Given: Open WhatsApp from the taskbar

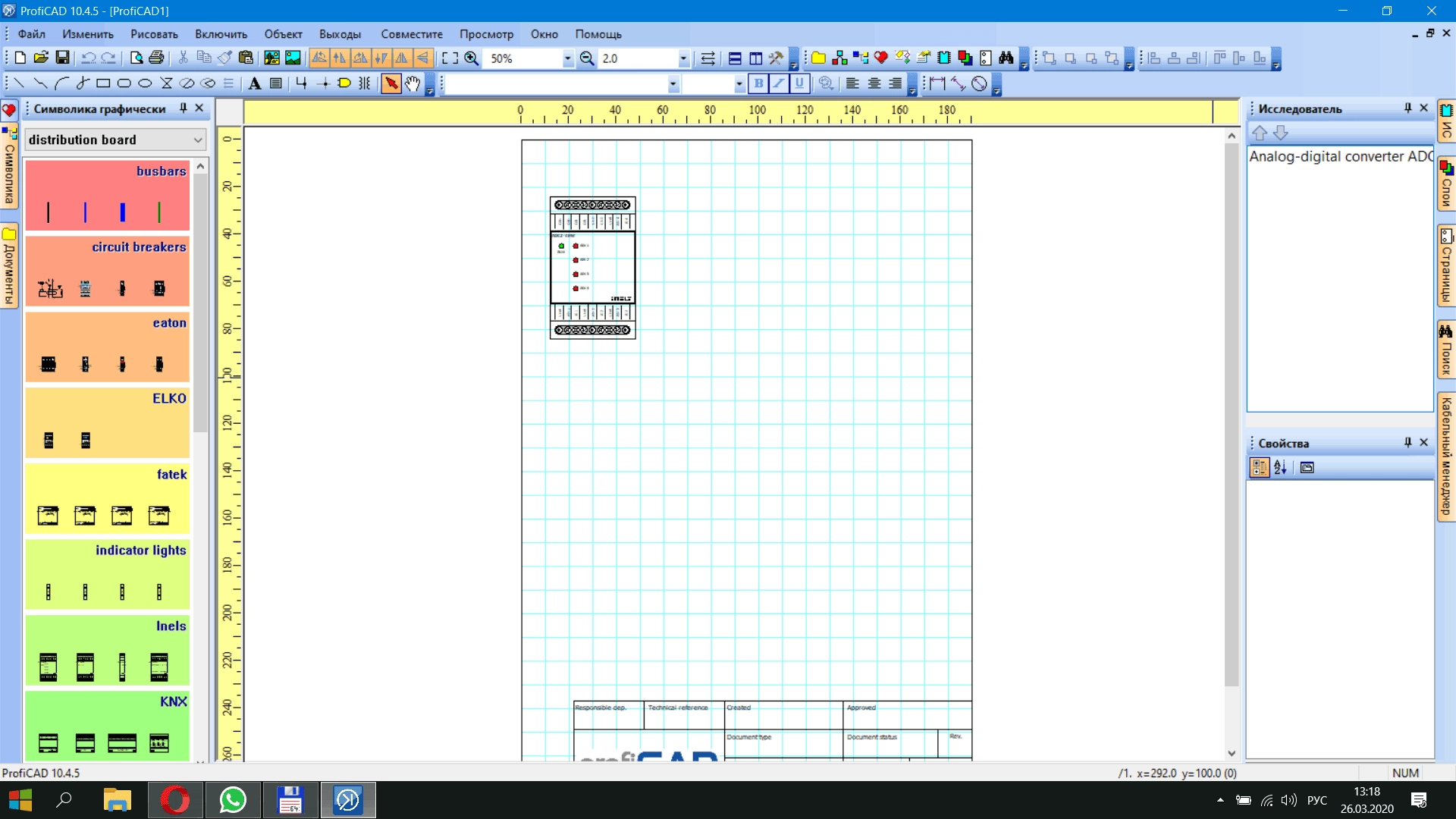Looking at the screenshot, I should [x=232, y=800].
